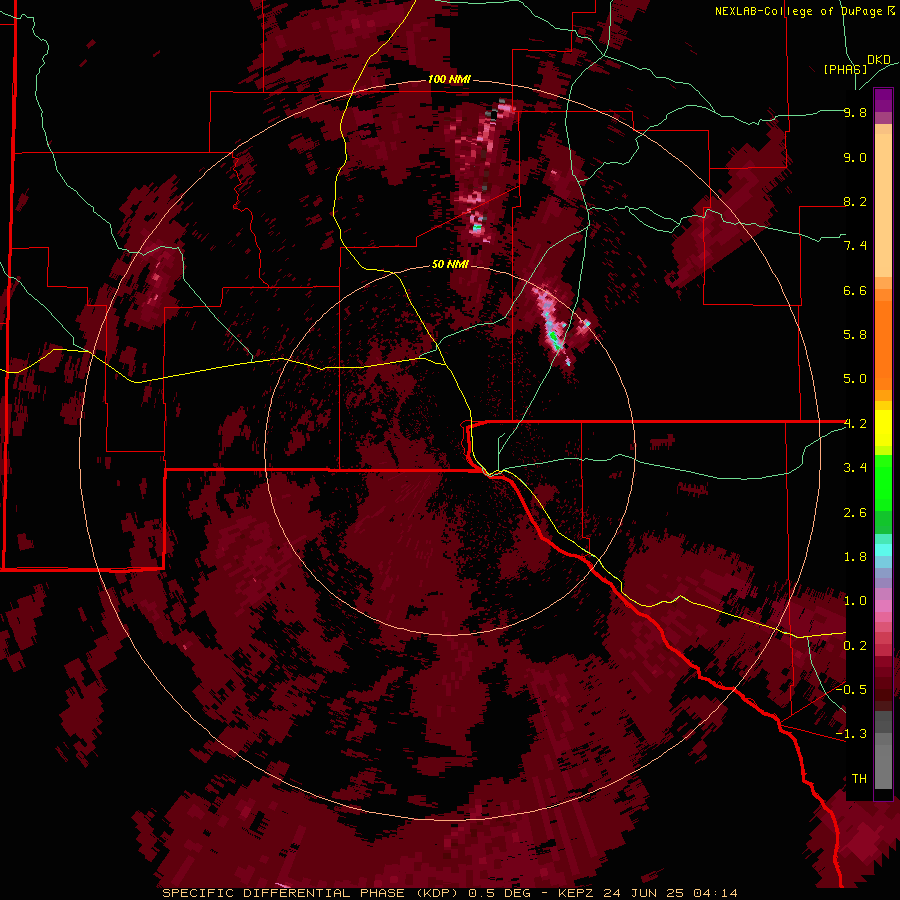Click the -1.3 scale value
The height and width of the screenshot is (900, 900).
coord(851,734)
